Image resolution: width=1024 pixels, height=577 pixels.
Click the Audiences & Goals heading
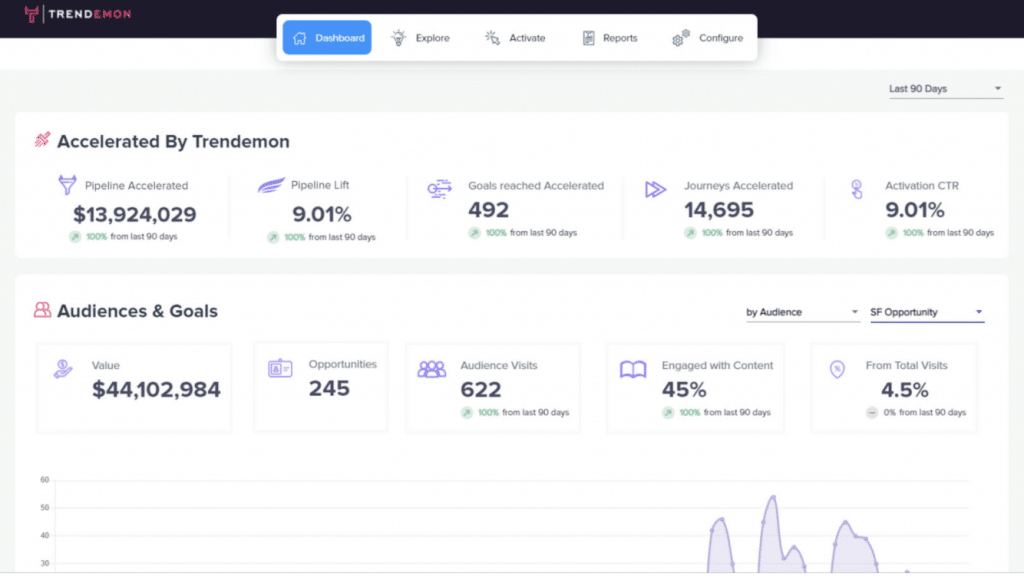click(x=137, y=311)
